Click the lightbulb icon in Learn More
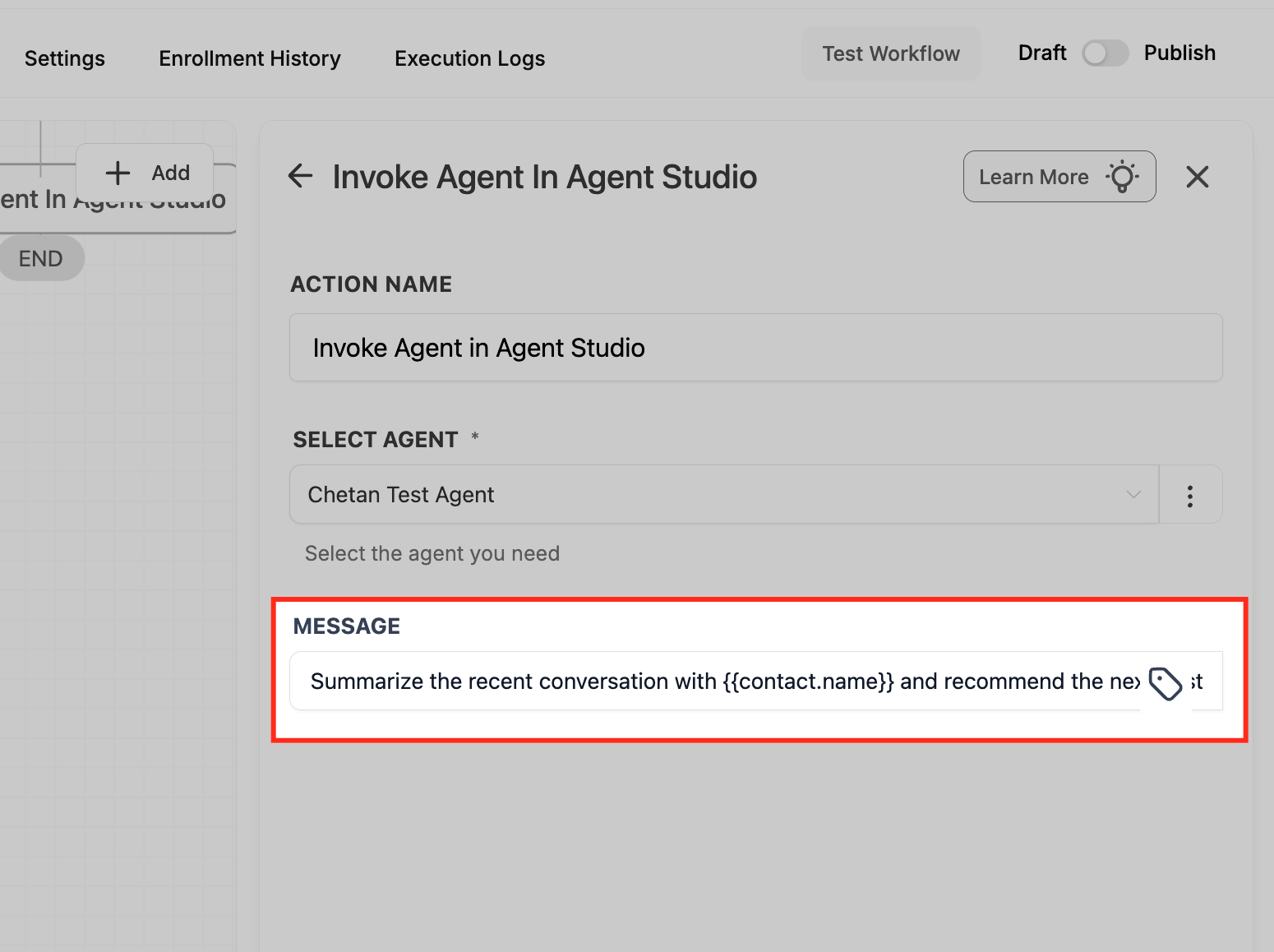The image size is (1274, 952). click(1123, 176)
